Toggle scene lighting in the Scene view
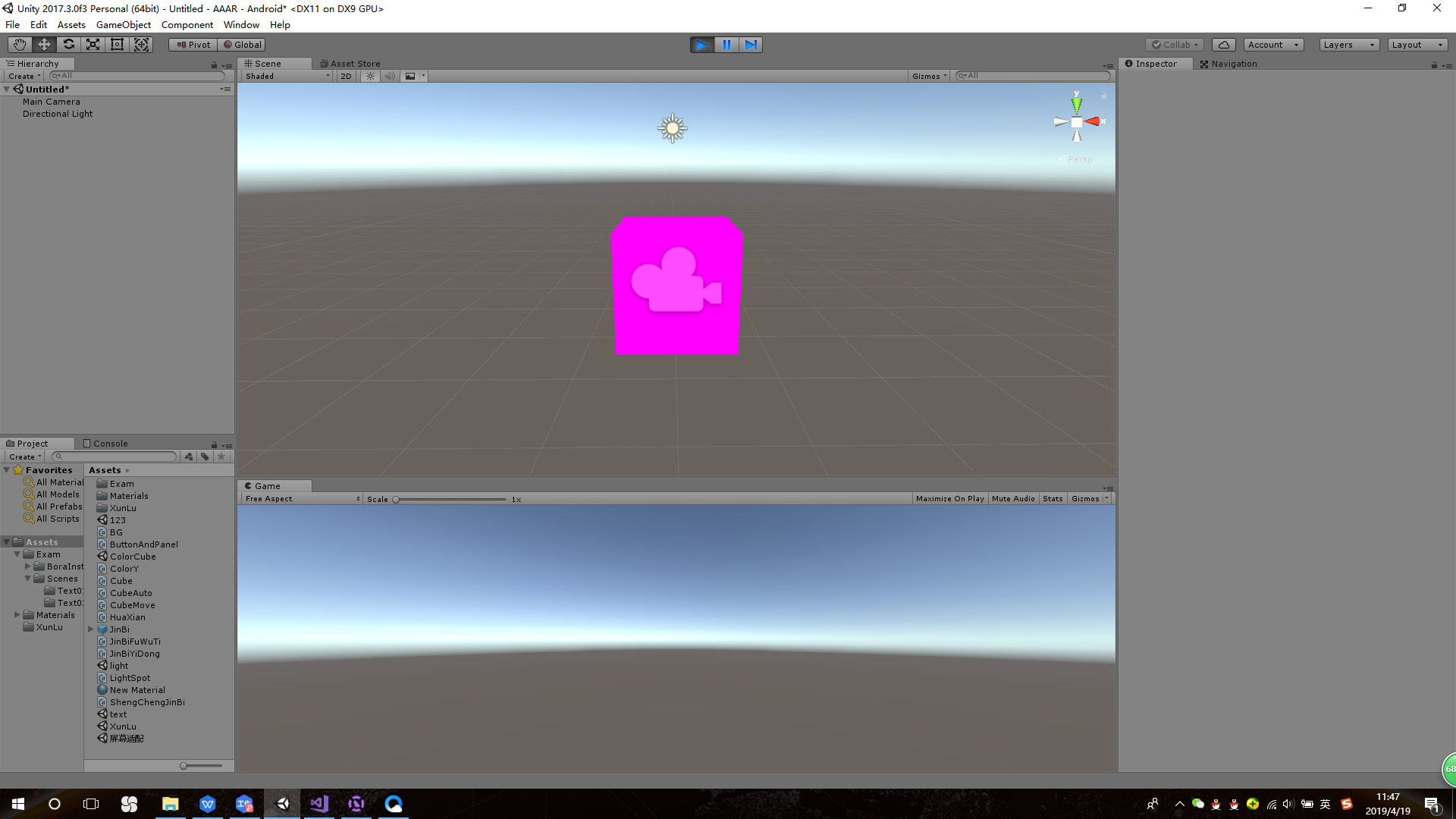The width and height of the screenshot is (1456, 819). click(x=369, y=76)
